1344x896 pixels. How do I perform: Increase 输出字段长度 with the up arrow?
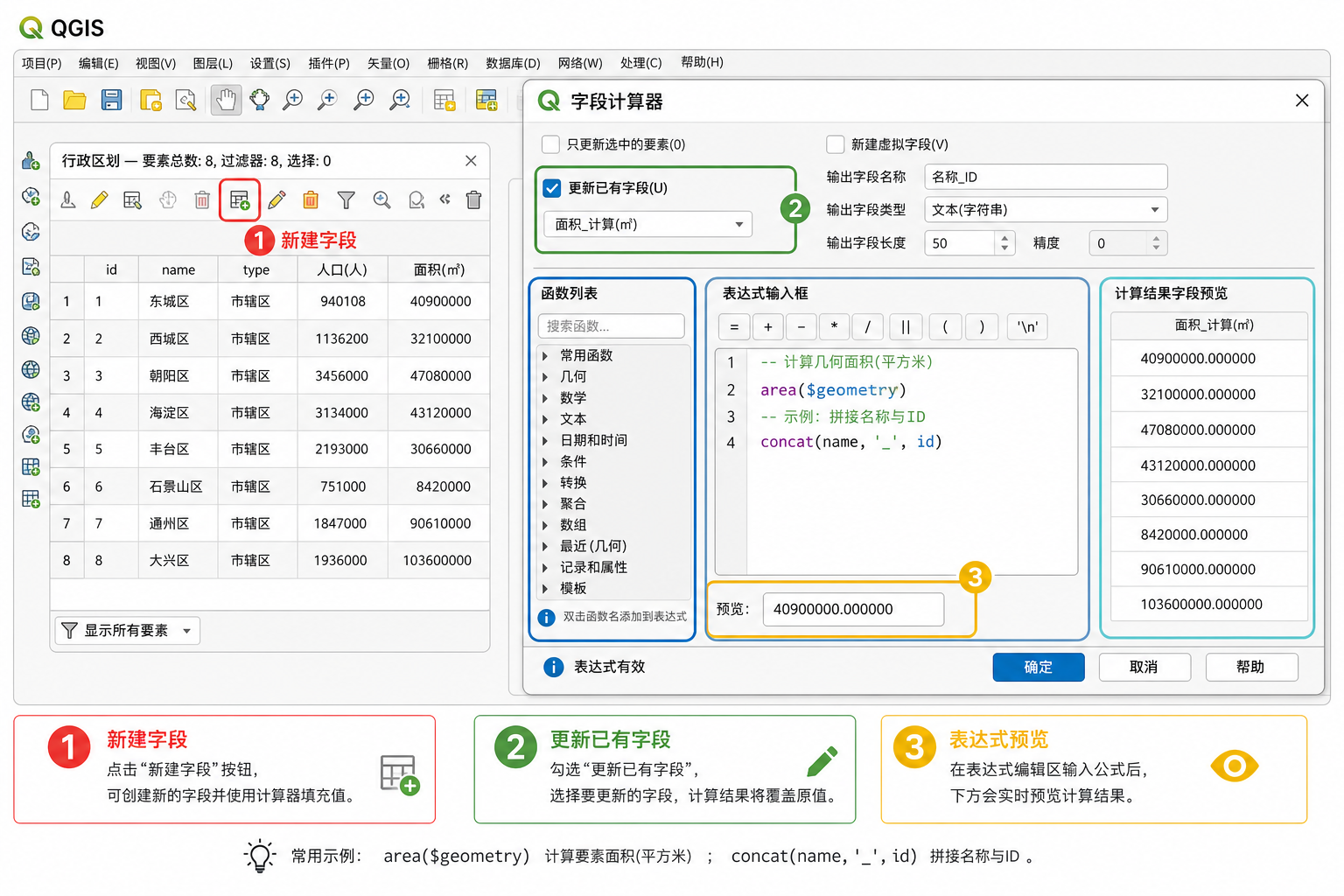click(1004, 237)
